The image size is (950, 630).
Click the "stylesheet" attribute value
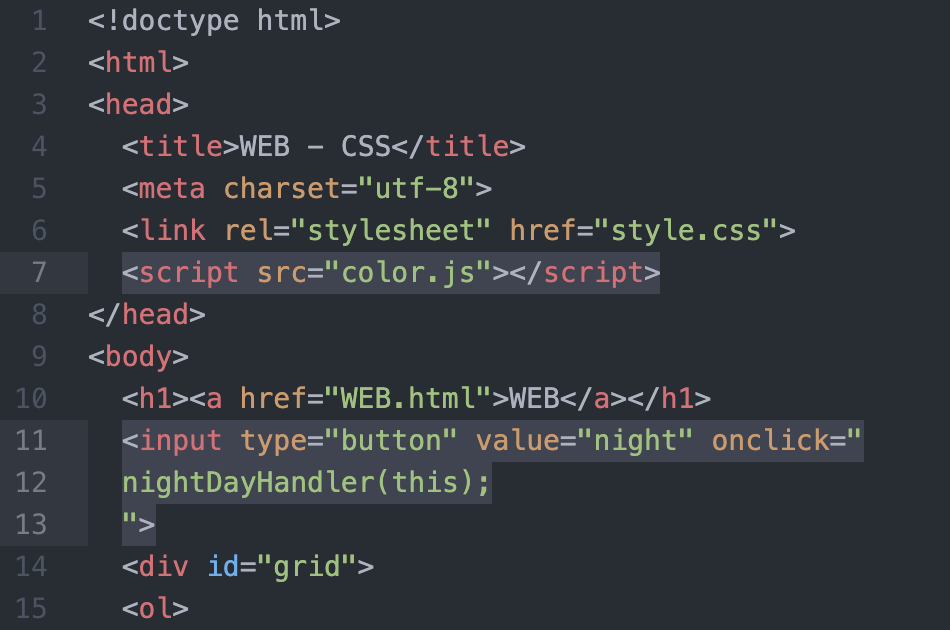[x=391, y=231]
